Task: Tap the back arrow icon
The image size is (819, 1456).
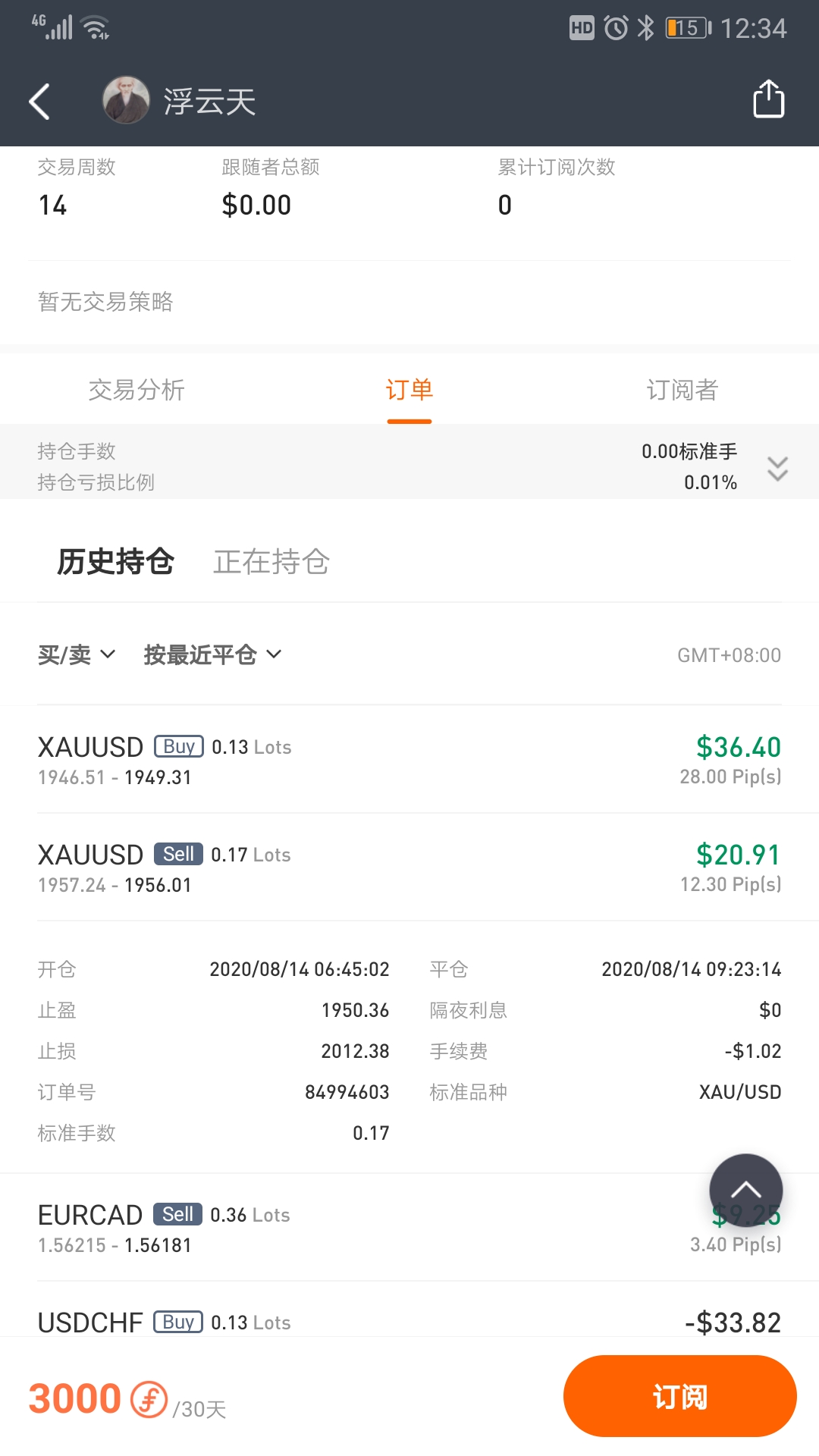Action: pyautogui.click(x=39, y=101)
